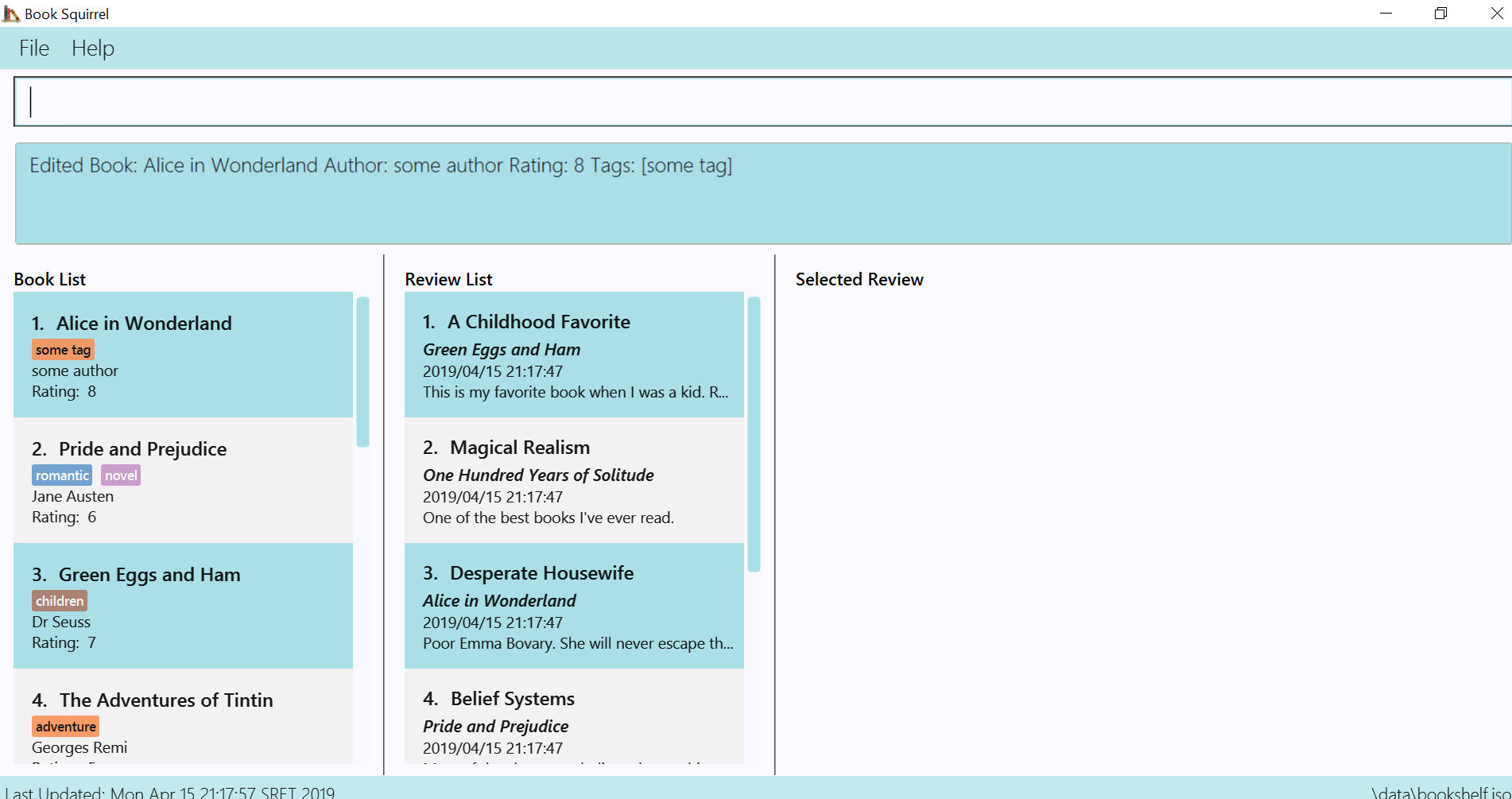The height and width of the screenshot is (799, 1512).
Task: Click the 'Jane Austen' author text
Action: pyautogui.click(x=72, y=496)
